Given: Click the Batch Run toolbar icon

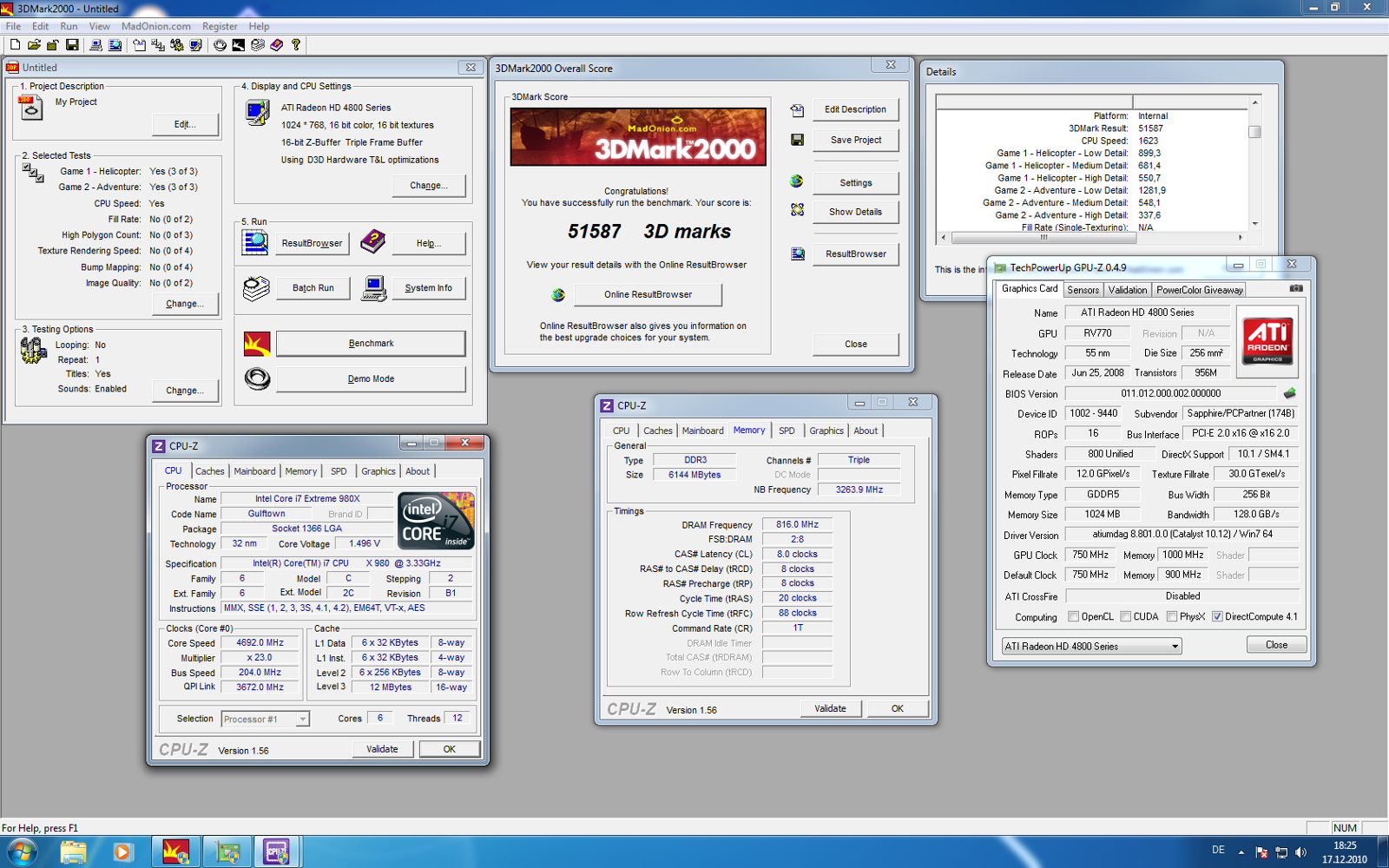Looking at the screenshot, I should (258, 44).
